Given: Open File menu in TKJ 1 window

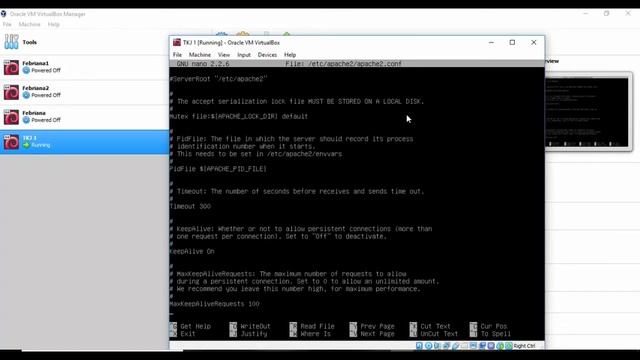Looking at the screenshot, I should point(177,55).
